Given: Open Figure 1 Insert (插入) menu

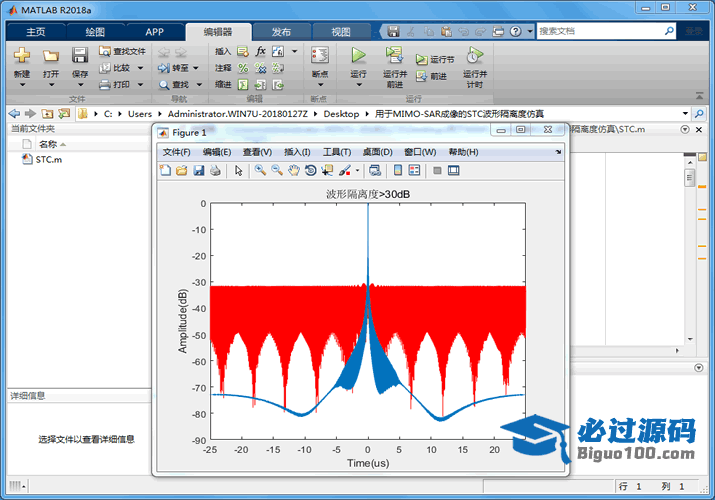Looking at the screenshot, I should (x=297, y=152).
